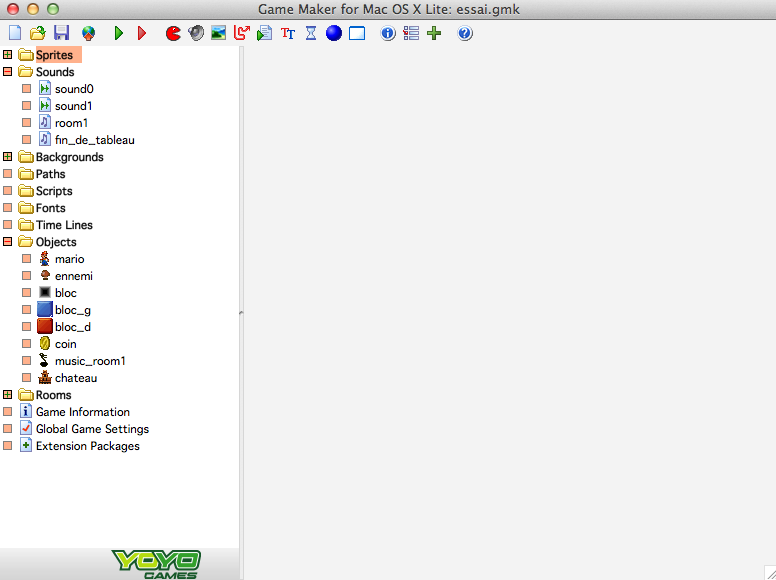Select the Rooms folder label
Viewport: 776px width, 580px height.
(53, 395)
